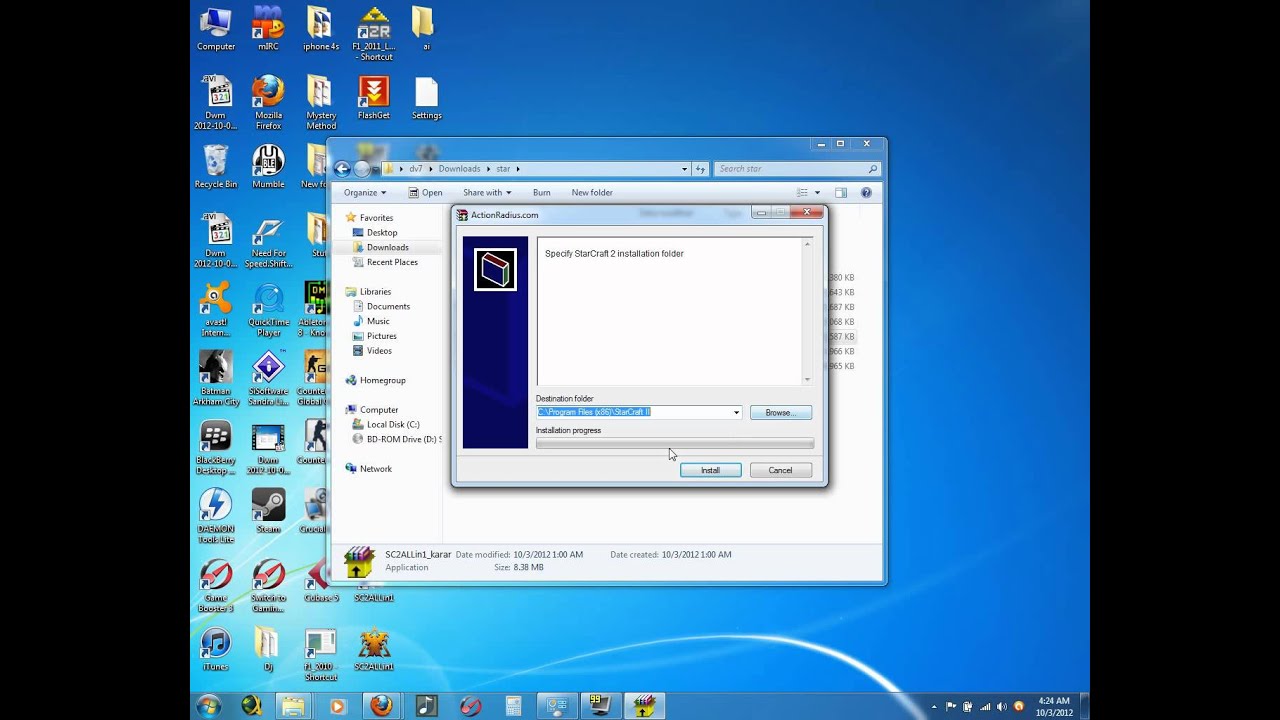Open the Mystery Method desktop folder
Screen dimensions: 1280x720
point(320,102)
